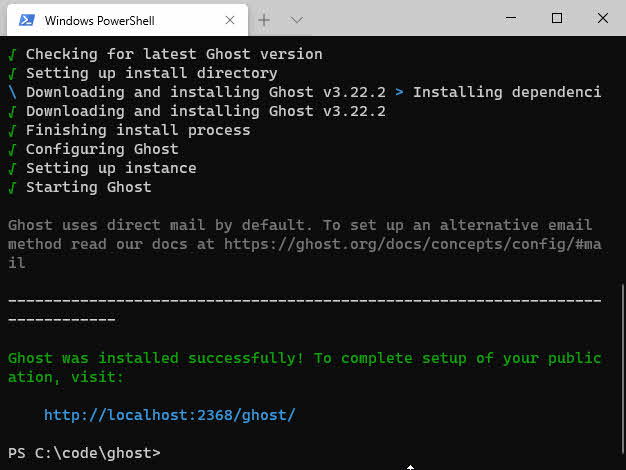
Task: Click the 'Setting up install directory' line
Action: (x=151, y=73)
